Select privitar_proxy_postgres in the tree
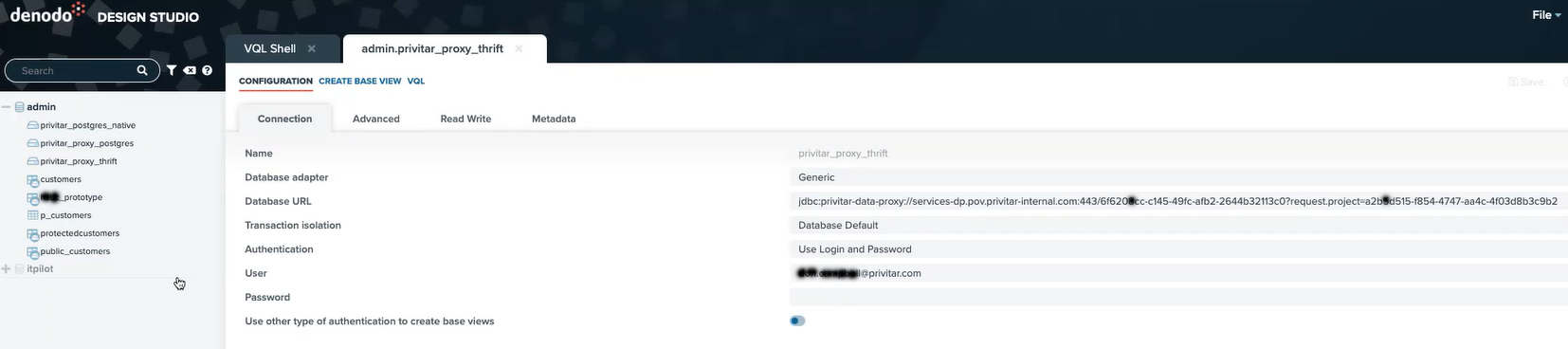The image size is (1568, 349). [x=87, y=143]
